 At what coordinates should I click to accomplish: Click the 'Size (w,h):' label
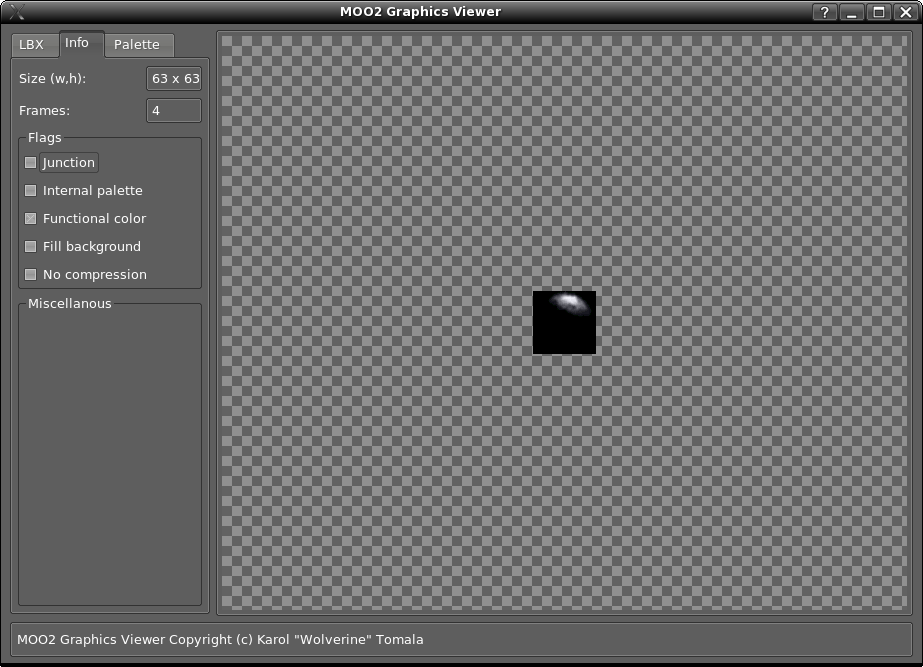52,78
